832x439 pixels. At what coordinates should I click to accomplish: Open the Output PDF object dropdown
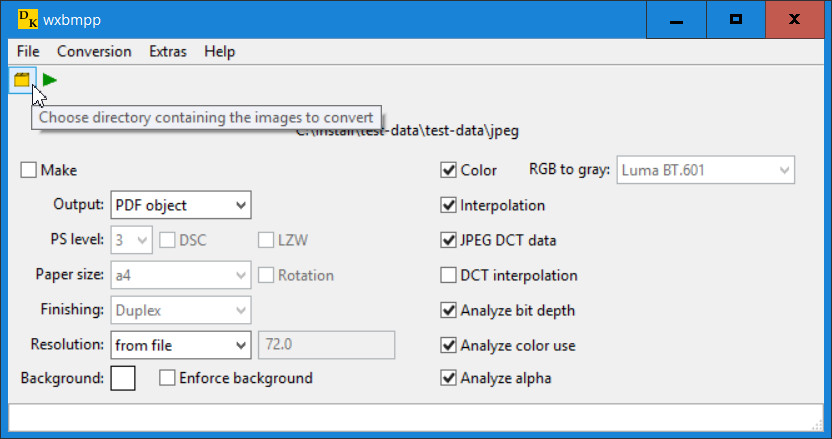point(180,205)
